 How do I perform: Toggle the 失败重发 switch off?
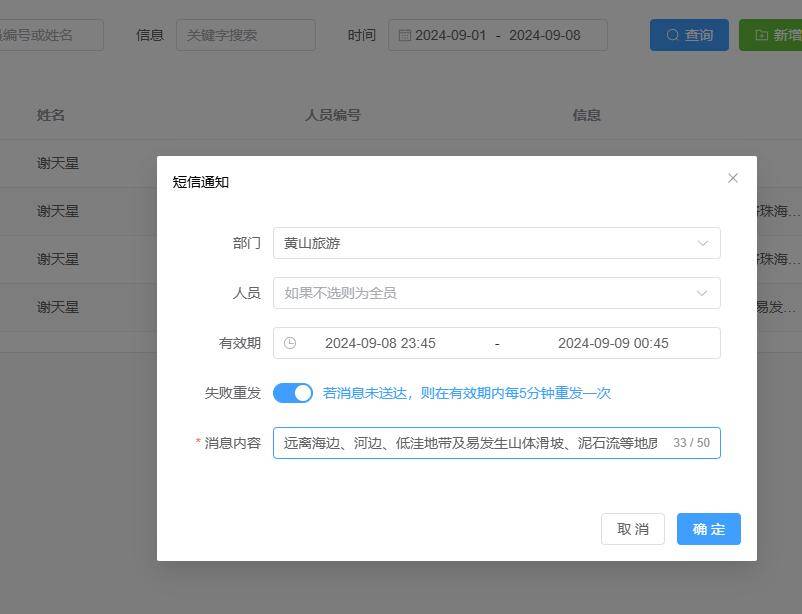[293, 393]
